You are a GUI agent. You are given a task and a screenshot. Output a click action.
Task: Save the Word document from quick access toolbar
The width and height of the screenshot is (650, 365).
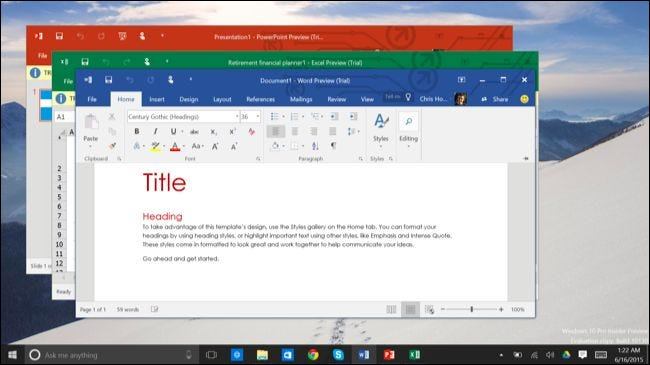coord(108,80)
